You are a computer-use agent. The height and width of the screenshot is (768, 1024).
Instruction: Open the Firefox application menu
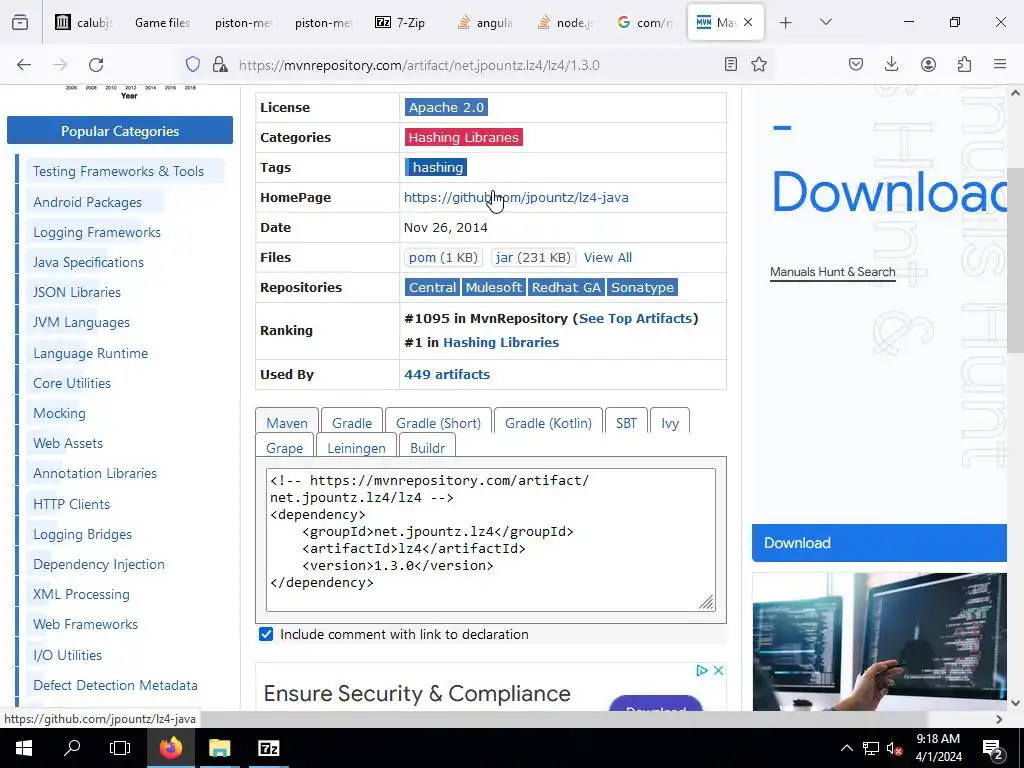1000,65
